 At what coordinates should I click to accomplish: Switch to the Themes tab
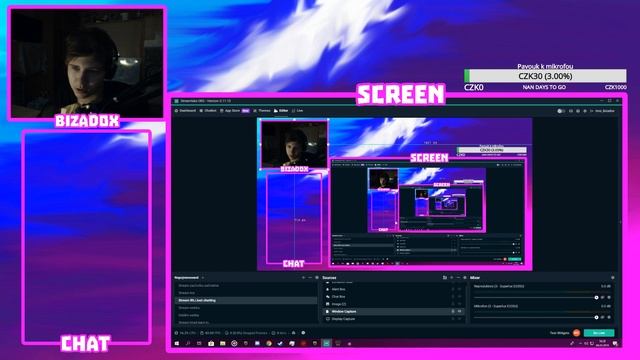click(x=262, y=111)
